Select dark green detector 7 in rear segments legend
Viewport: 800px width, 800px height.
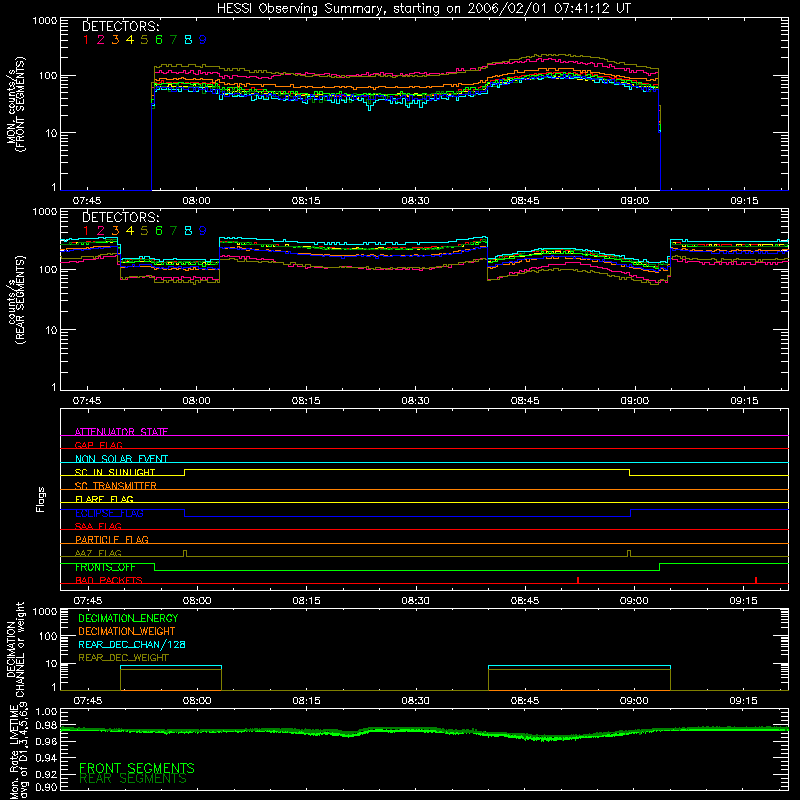pos(173,231)
